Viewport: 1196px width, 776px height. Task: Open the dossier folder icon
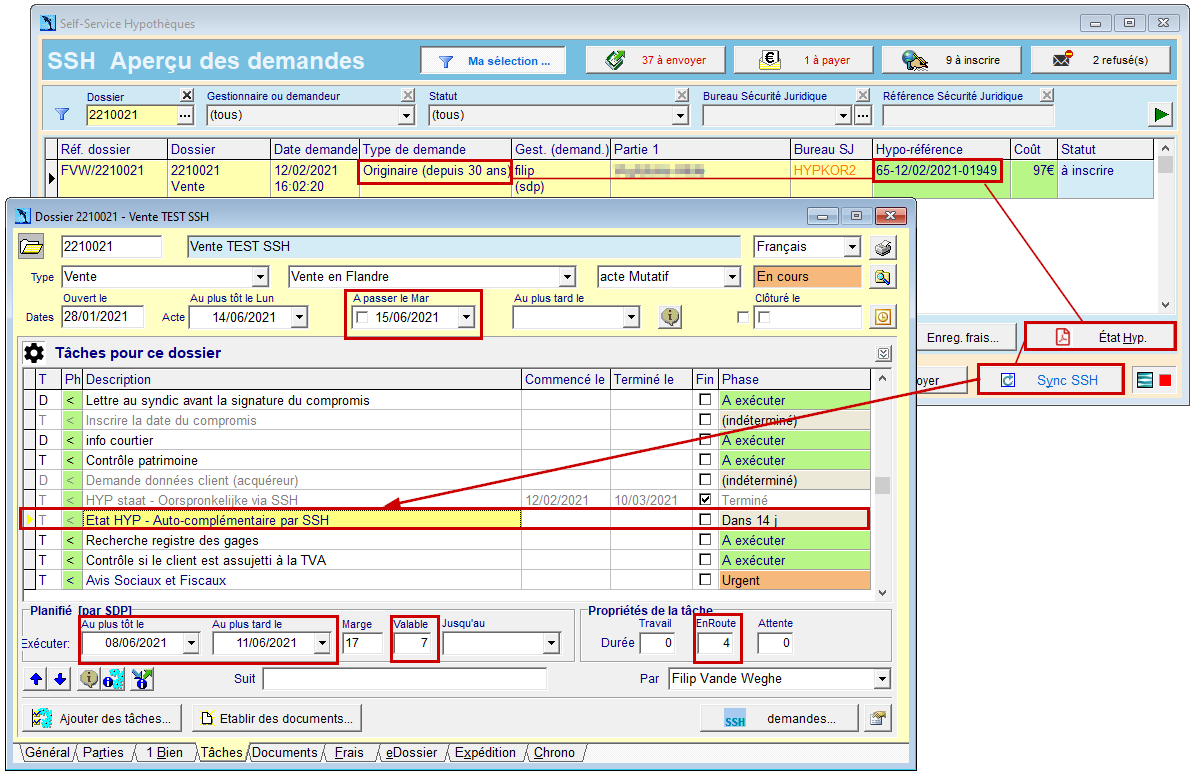[31, 246]
